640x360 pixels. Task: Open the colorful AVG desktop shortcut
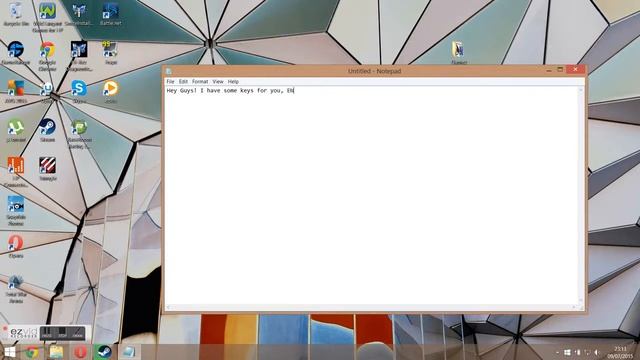16,91
